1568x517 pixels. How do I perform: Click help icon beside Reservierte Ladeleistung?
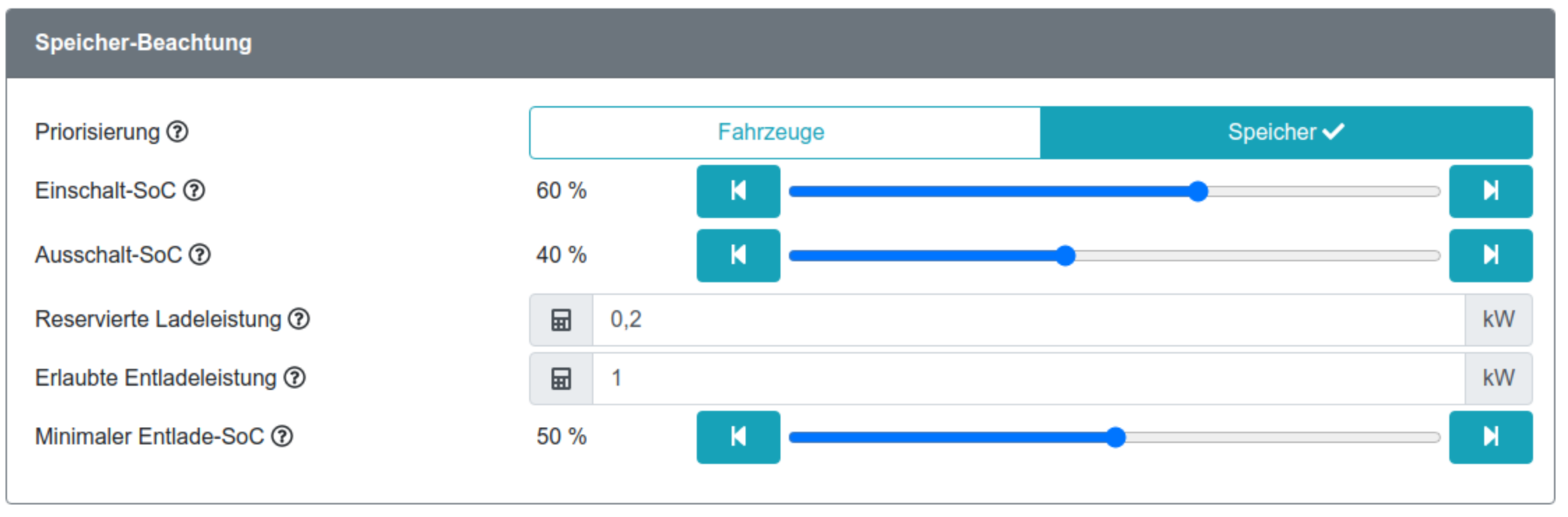pos(299,319)
